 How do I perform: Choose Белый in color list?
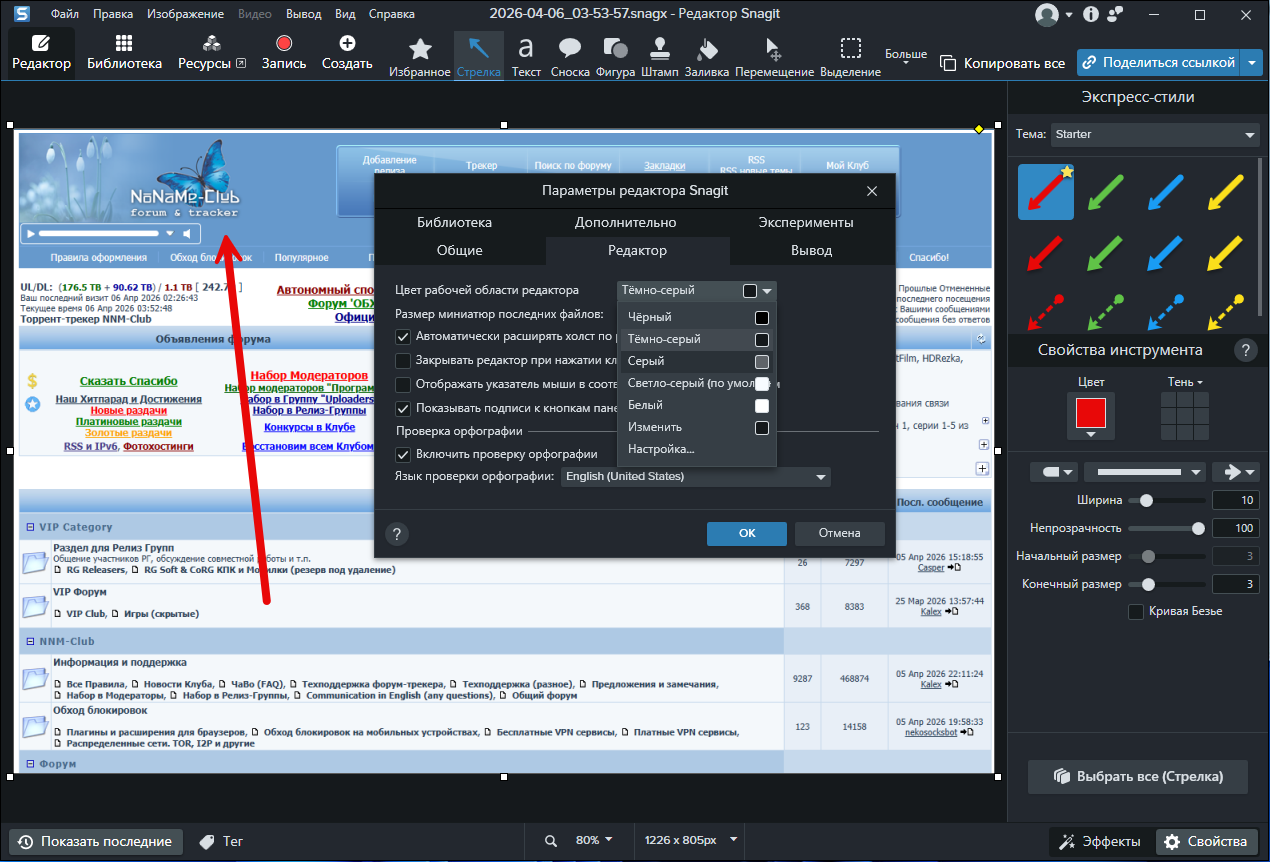tap(698, 405)
